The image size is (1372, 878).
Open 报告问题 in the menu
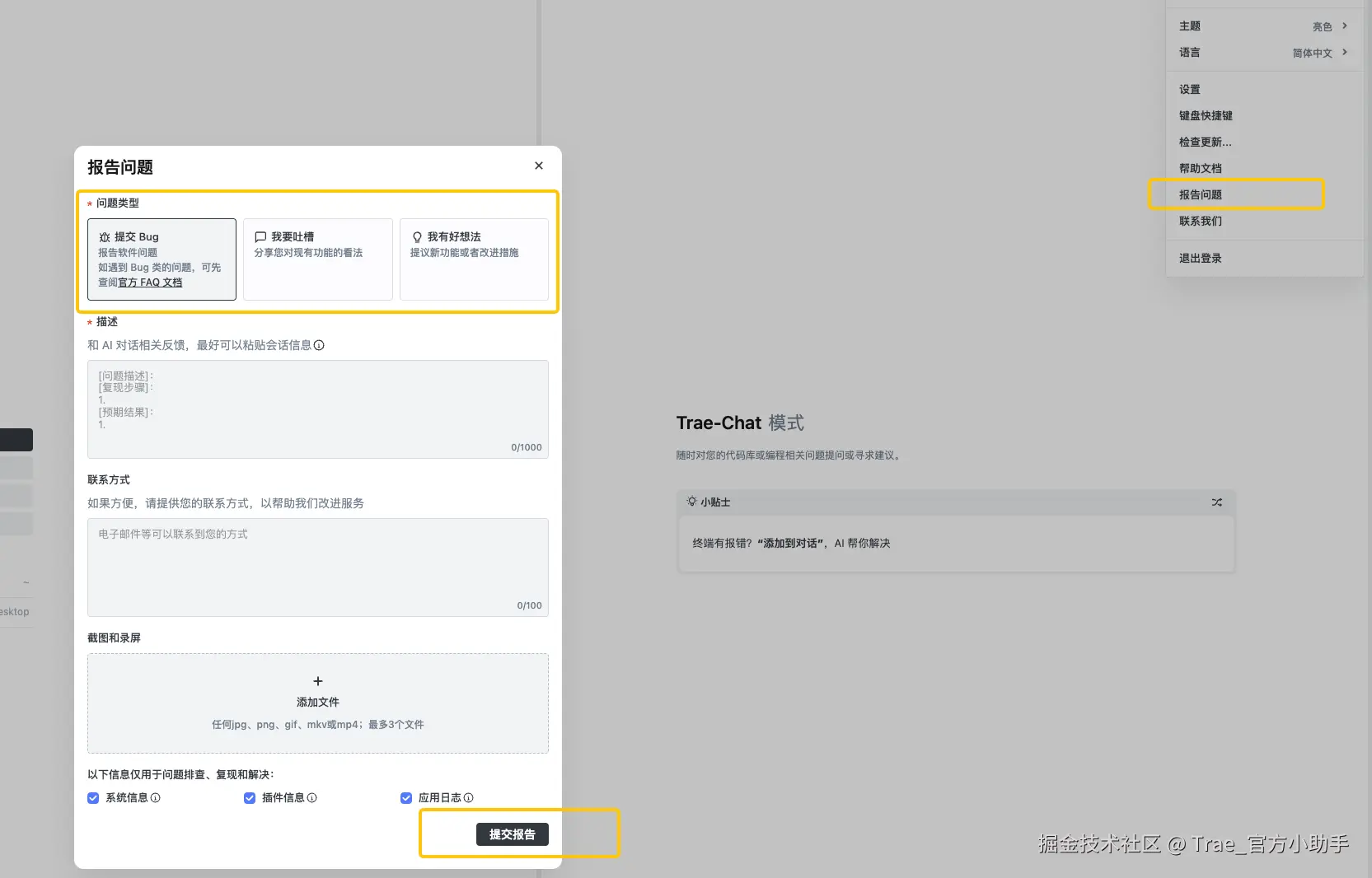coord(1201,195)
